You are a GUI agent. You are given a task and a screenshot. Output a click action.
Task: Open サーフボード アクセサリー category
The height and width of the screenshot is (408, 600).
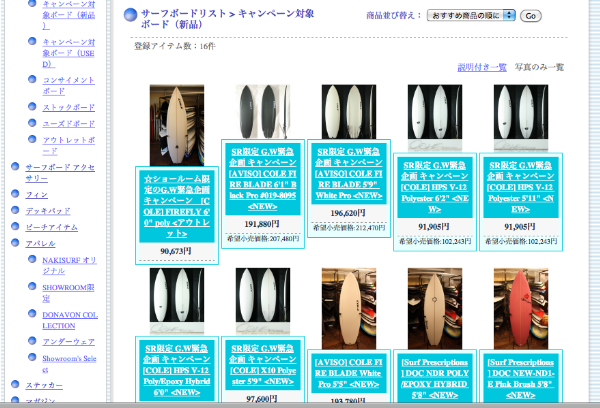(x=60, y=173)
